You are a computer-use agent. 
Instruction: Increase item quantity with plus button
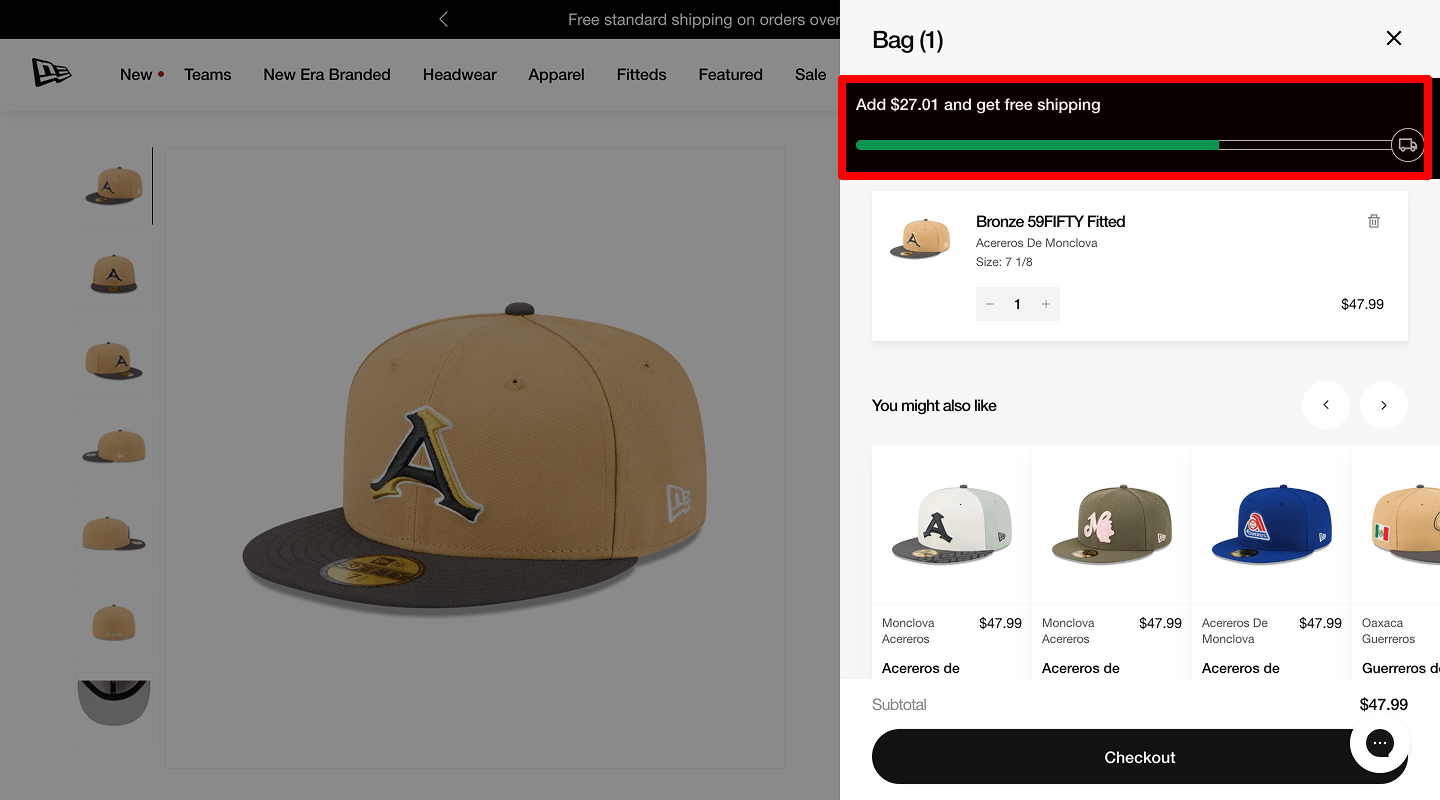1046,304
